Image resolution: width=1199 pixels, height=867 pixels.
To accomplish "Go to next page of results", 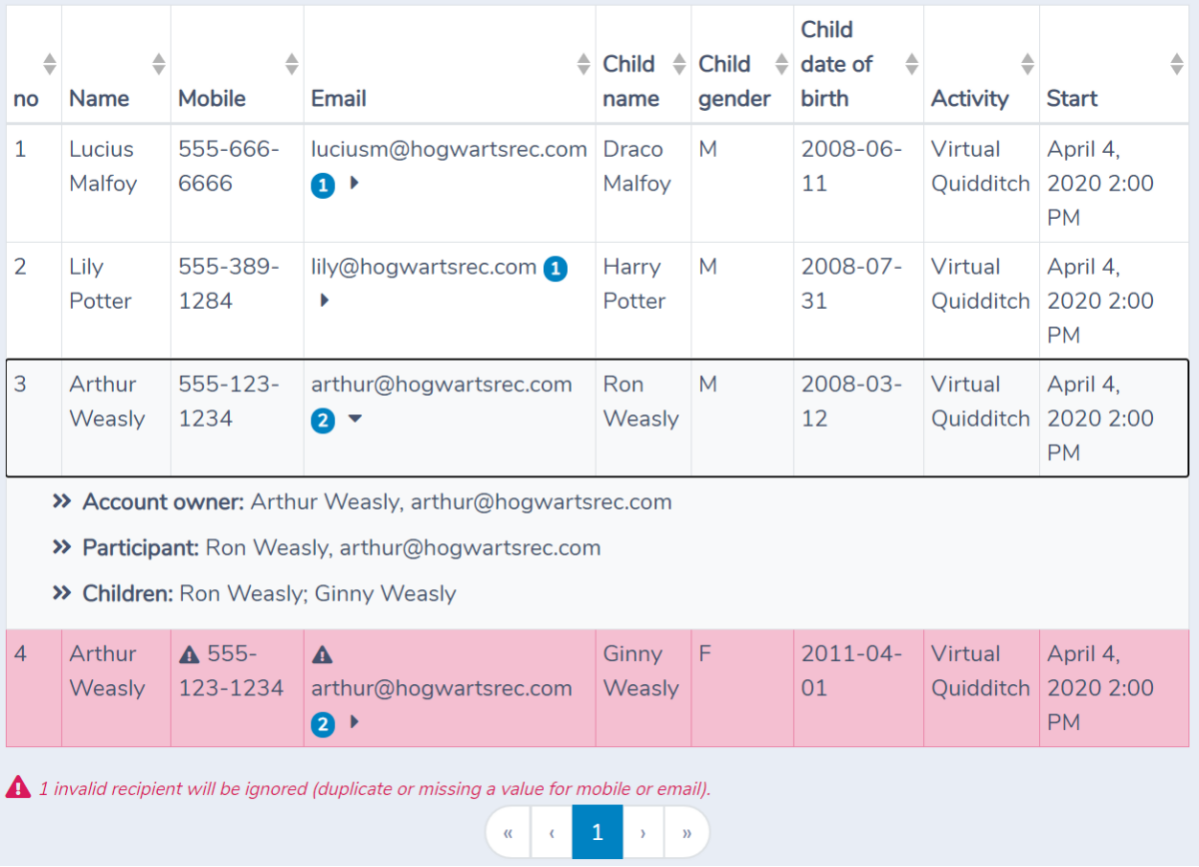I will (x=643, y=833).
